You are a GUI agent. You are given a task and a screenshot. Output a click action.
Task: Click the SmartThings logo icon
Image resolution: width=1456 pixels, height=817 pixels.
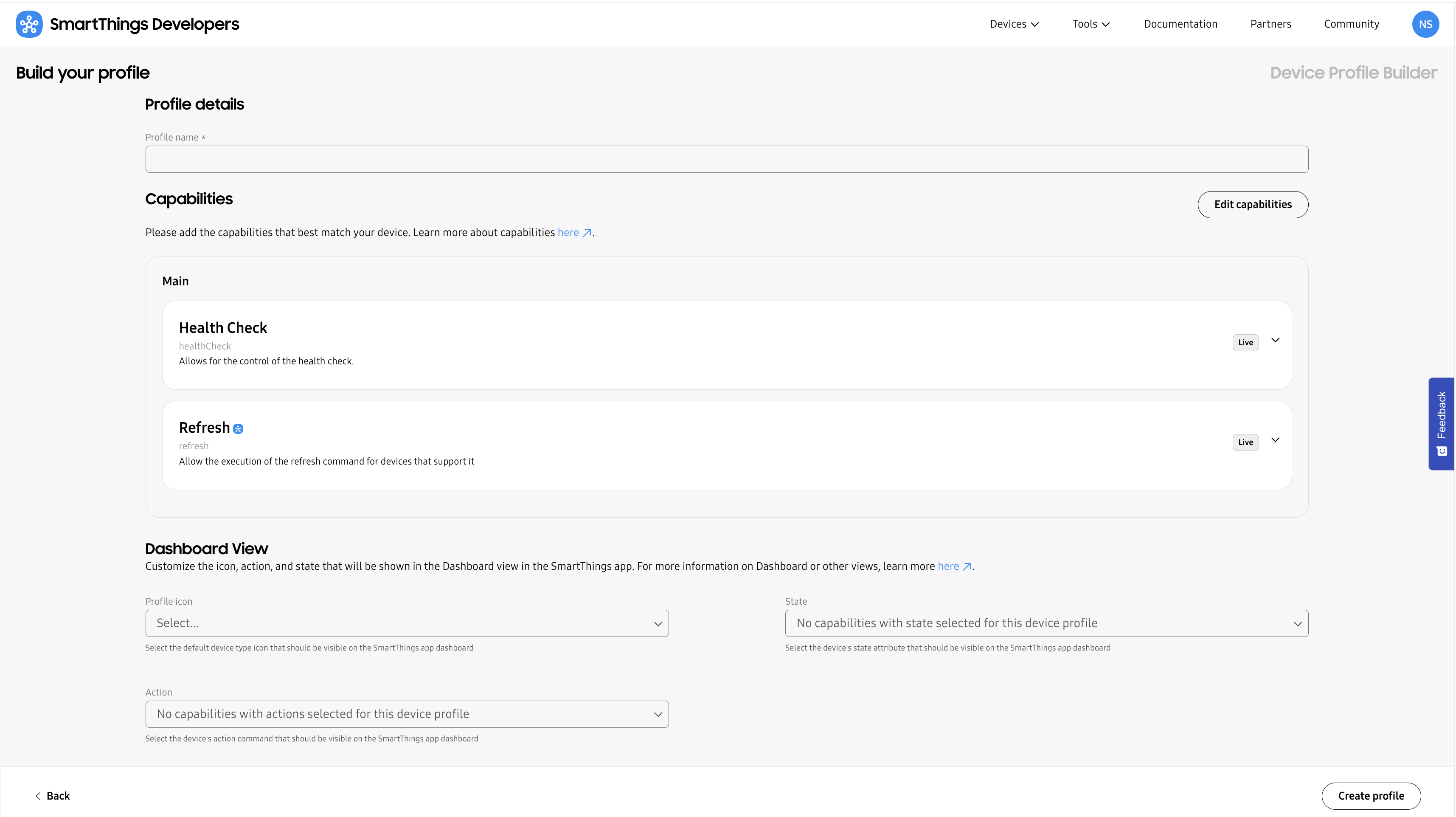tap(29, 24)
